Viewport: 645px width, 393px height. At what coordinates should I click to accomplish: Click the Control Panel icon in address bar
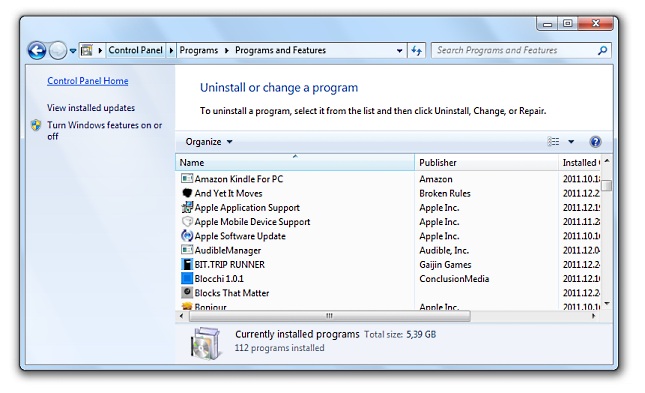pyautogui.click(x=87, y=51)
